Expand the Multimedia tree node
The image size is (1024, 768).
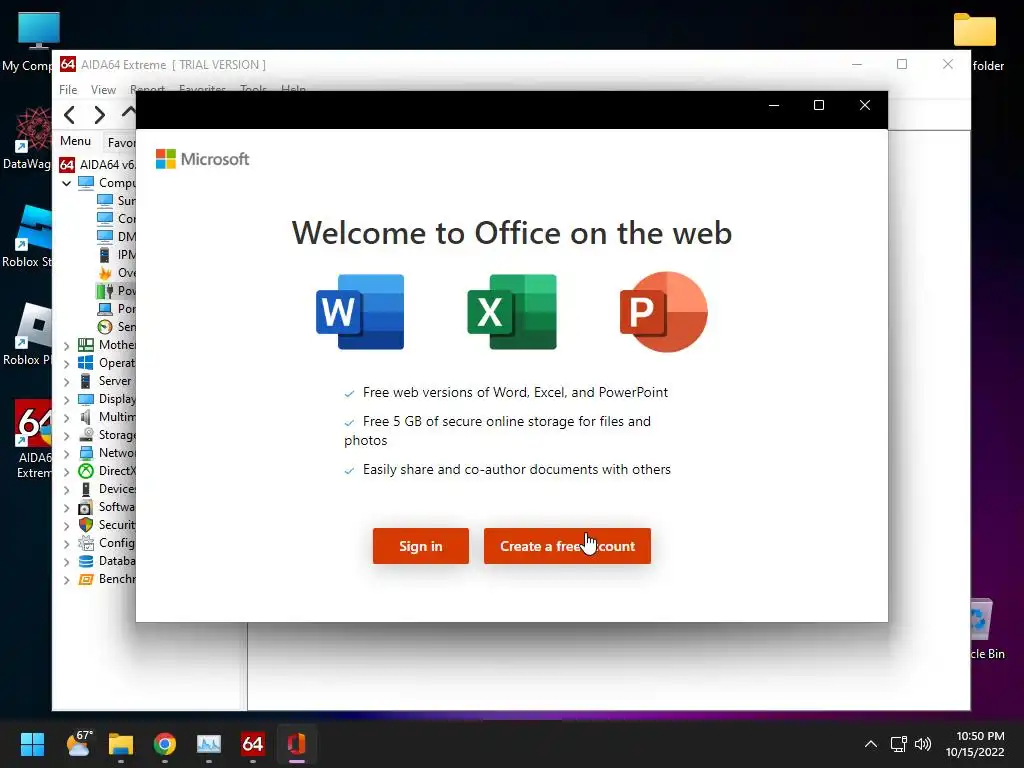click(67, 417)
